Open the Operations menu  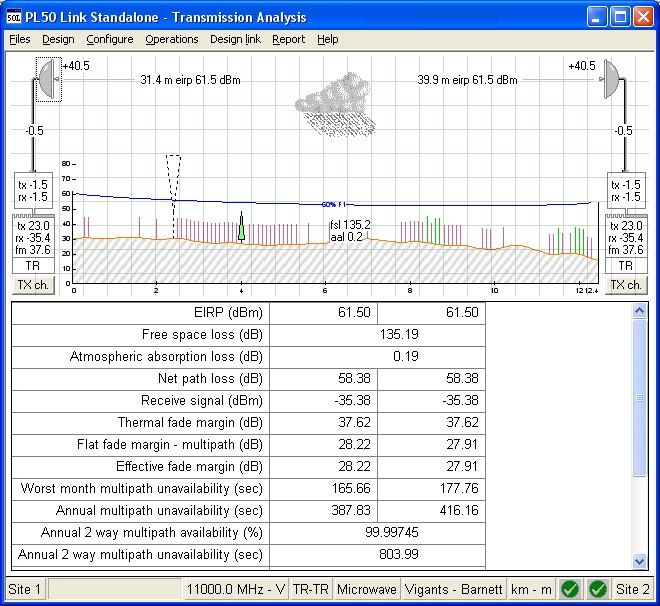tap(172, 40)
